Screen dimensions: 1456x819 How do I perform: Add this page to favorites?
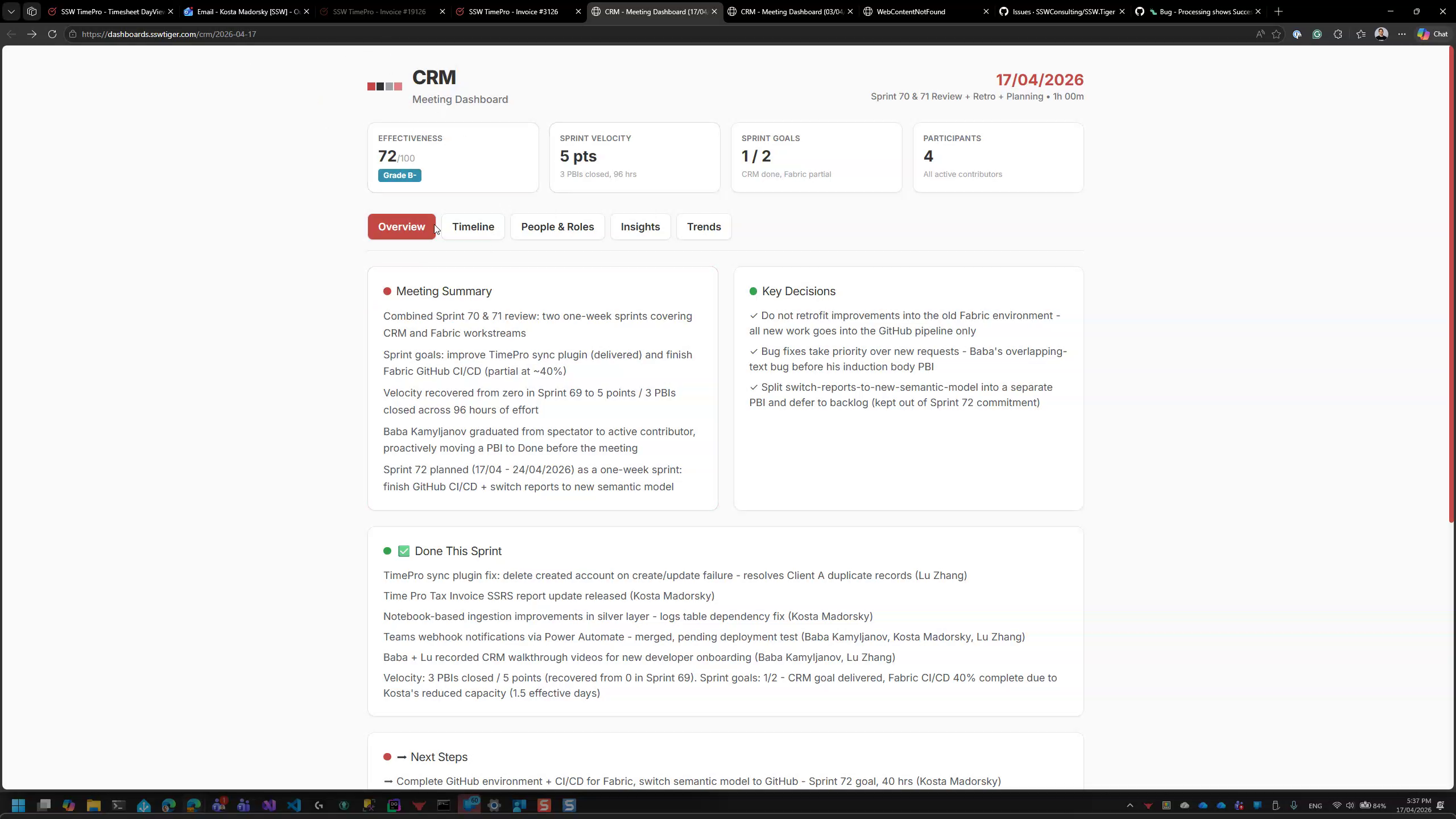pyautogui.click(x=1276, y=34)
